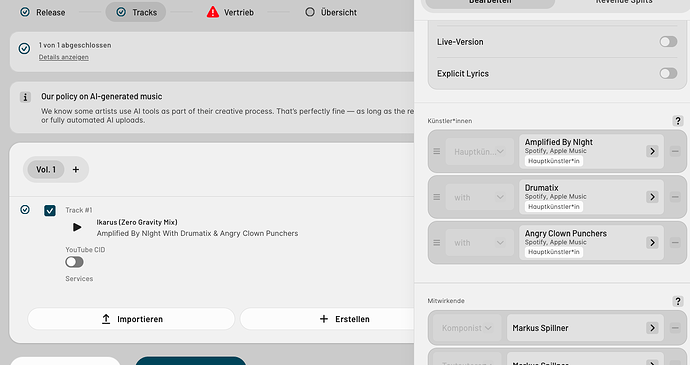The width and height of the screenshot is (690, 365).
Task: Click the Services label under Track #1
Action: (79, 279)
